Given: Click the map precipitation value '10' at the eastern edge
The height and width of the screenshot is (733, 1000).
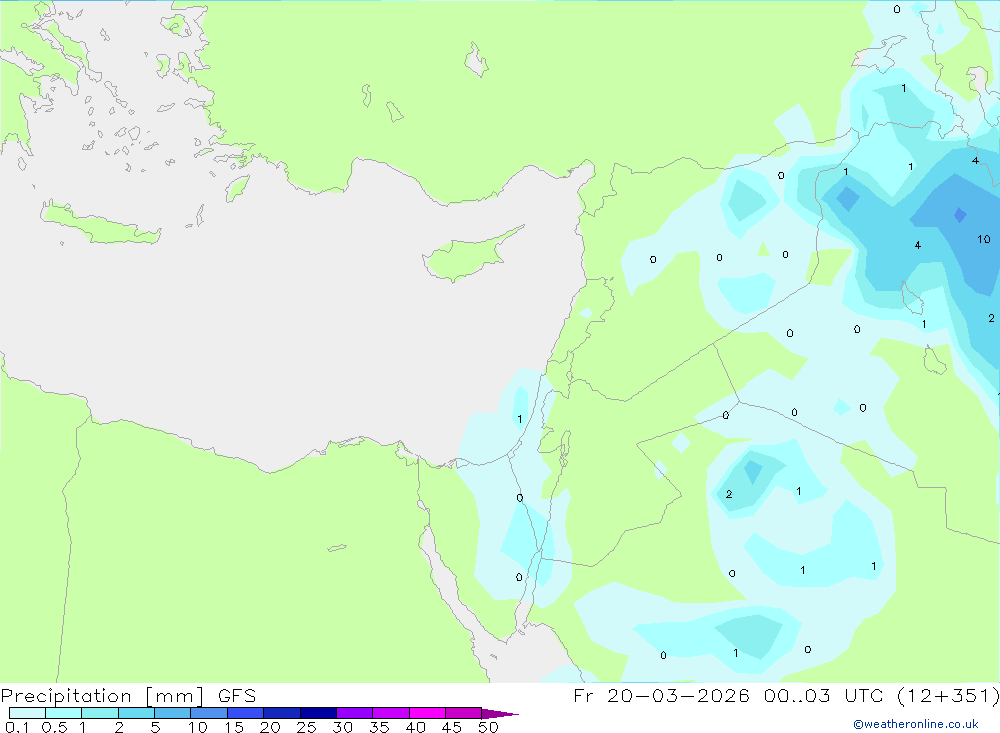Looking at the screenshot, I should click(983, 239).
